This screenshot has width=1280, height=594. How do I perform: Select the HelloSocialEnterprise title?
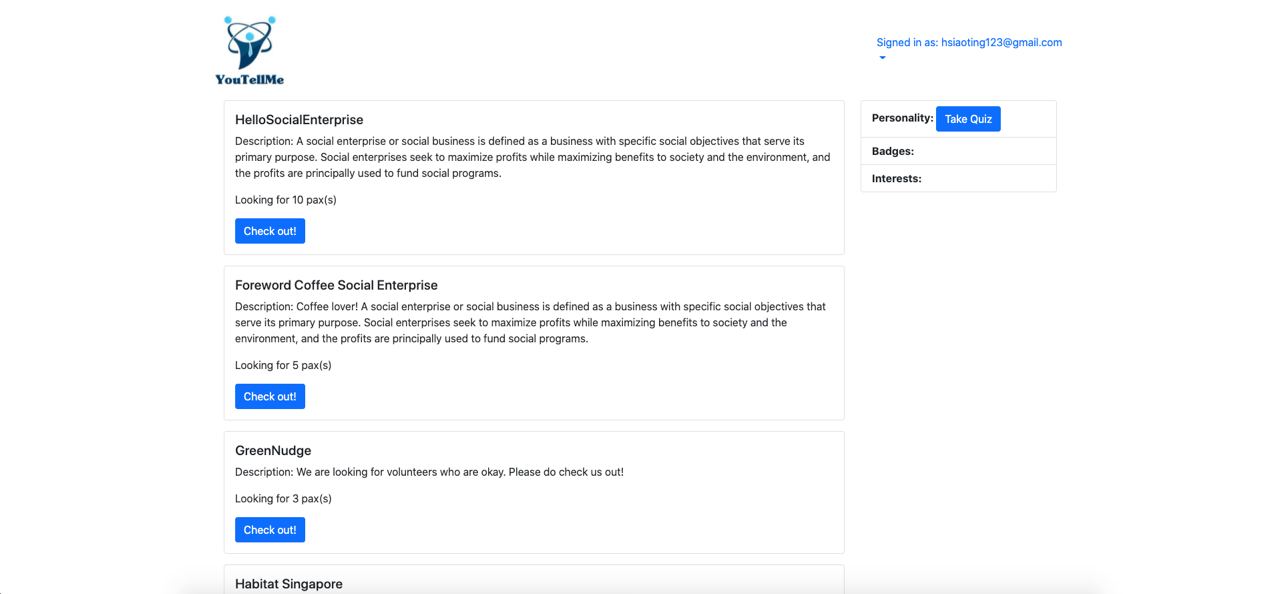pos(299,120)
